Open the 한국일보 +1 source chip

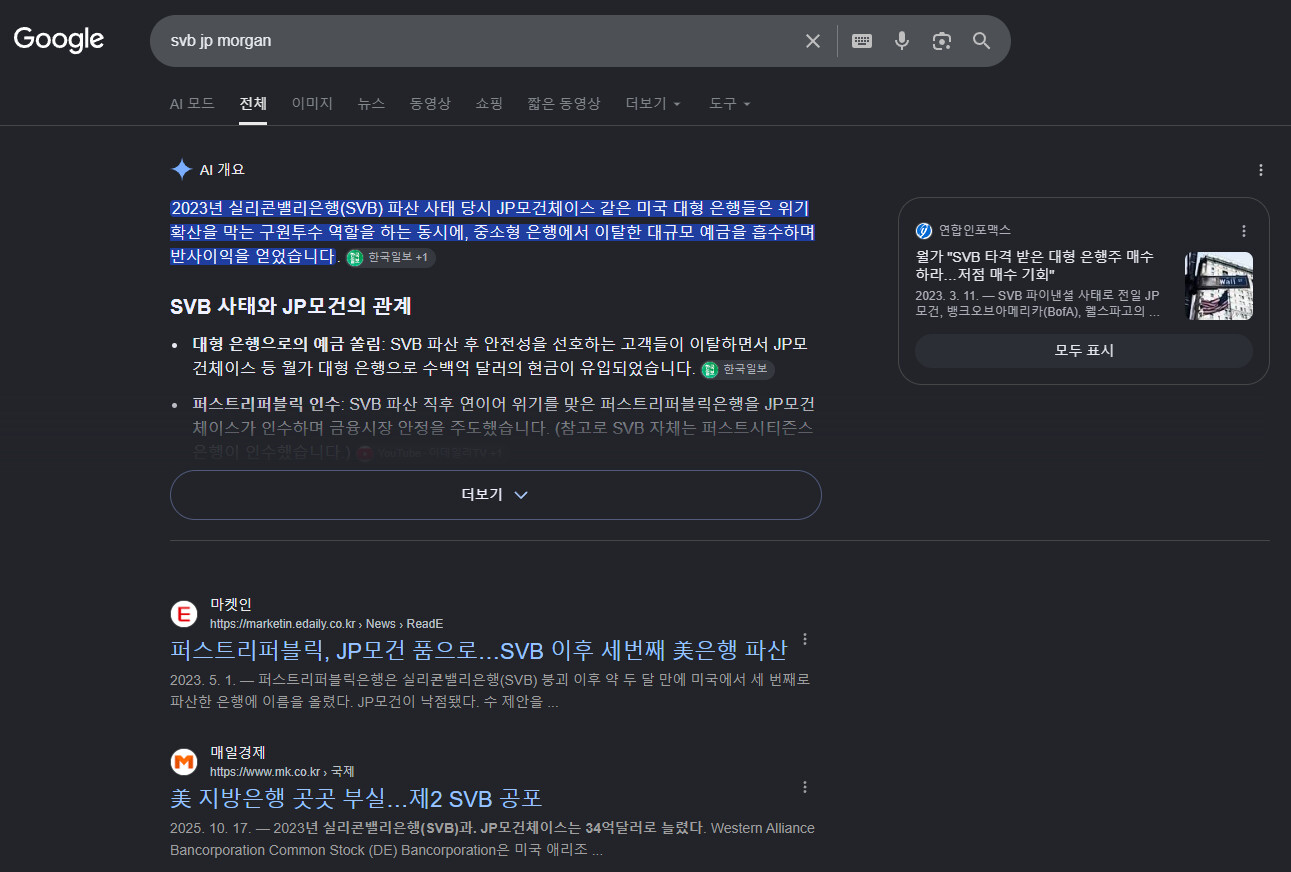pyautogui.click(x=391, y=258)
